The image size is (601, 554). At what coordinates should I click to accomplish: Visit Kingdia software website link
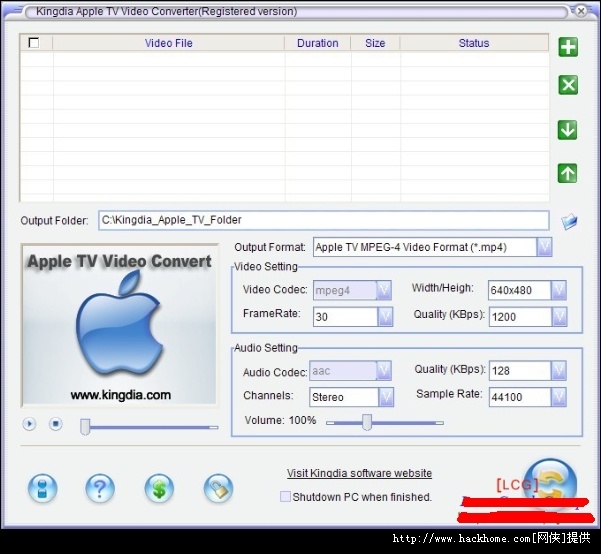pyautogui.click(x=360, y=473)
